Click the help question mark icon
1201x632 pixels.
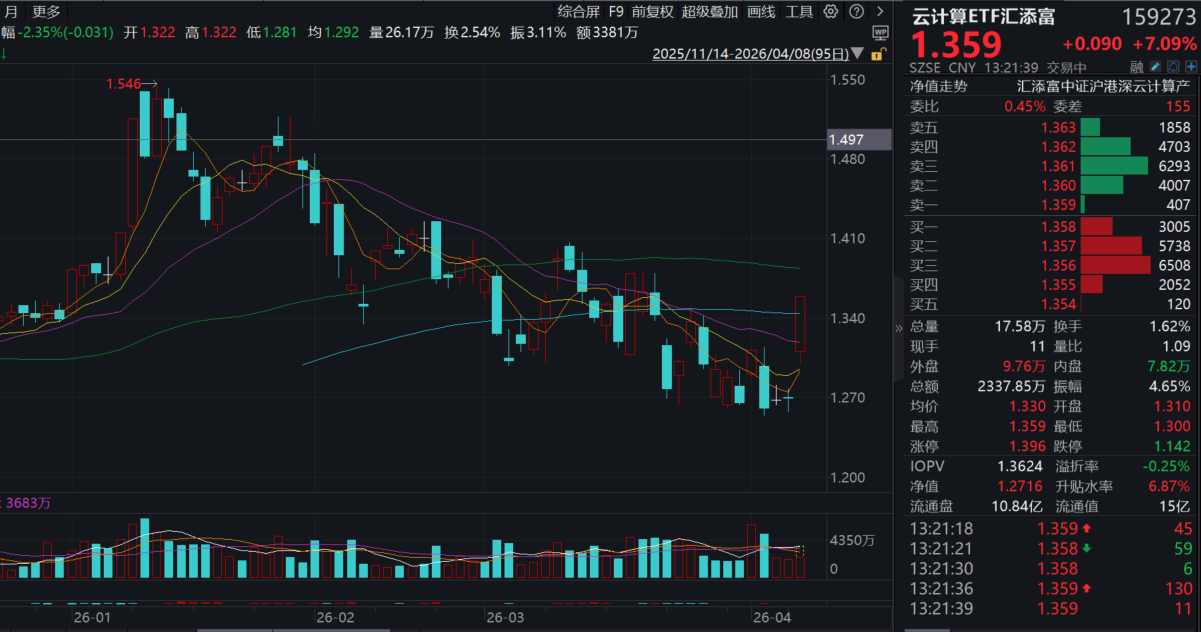coord(855,12)
